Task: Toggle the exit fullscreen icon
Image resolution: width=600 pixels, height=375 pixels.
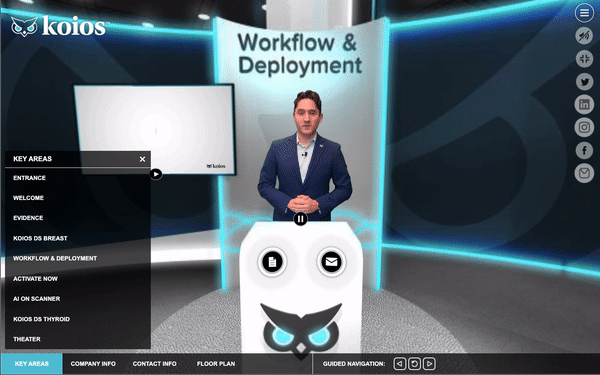Action: pyautogui.click(x=584, y=59)
